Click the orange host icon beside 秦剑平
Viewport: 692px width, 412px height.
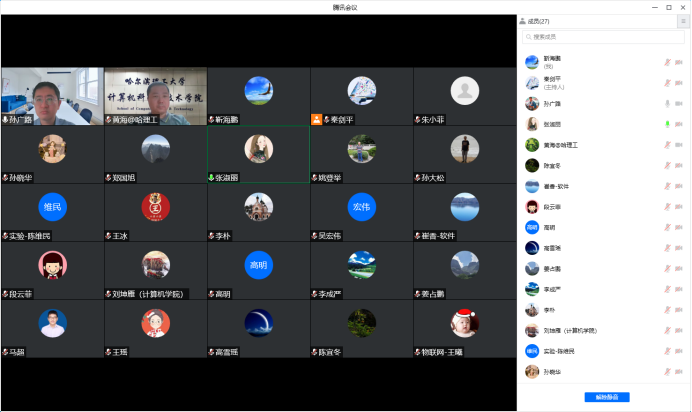[317, 119]
